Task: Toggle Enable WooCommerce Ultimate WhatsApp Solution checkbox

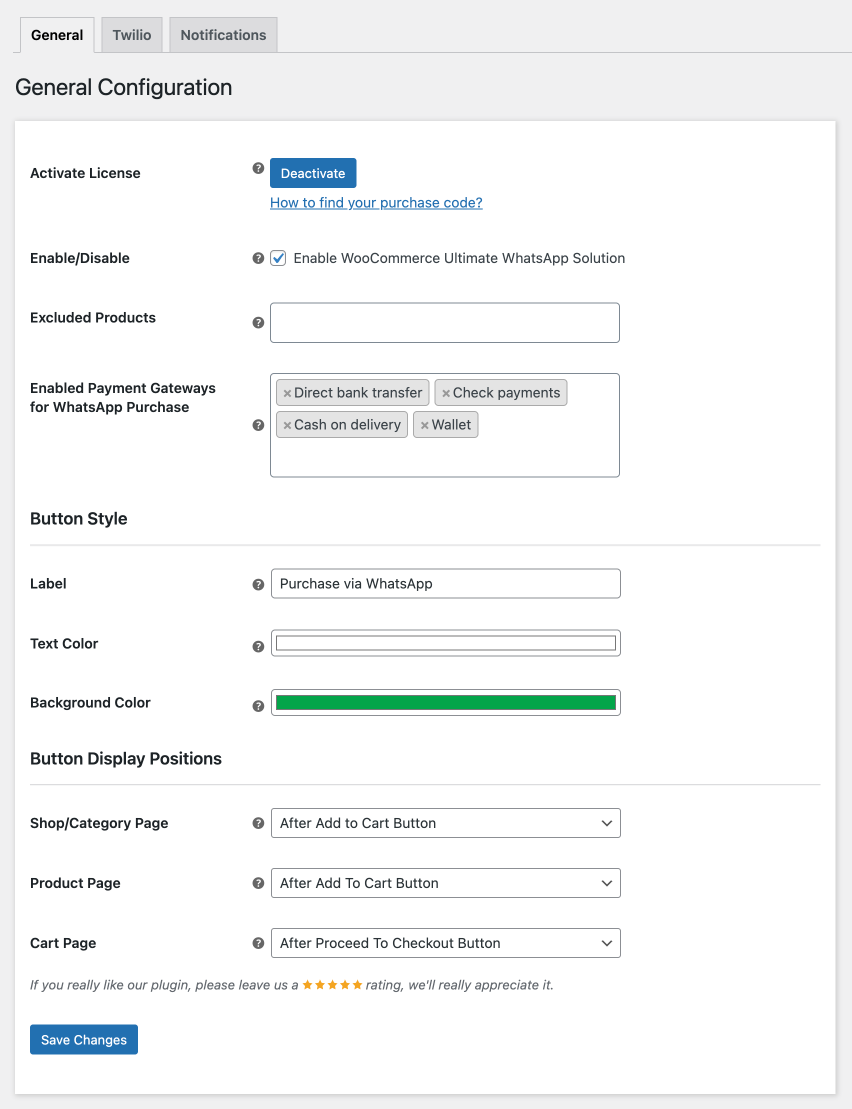Action: coord(279,258)
